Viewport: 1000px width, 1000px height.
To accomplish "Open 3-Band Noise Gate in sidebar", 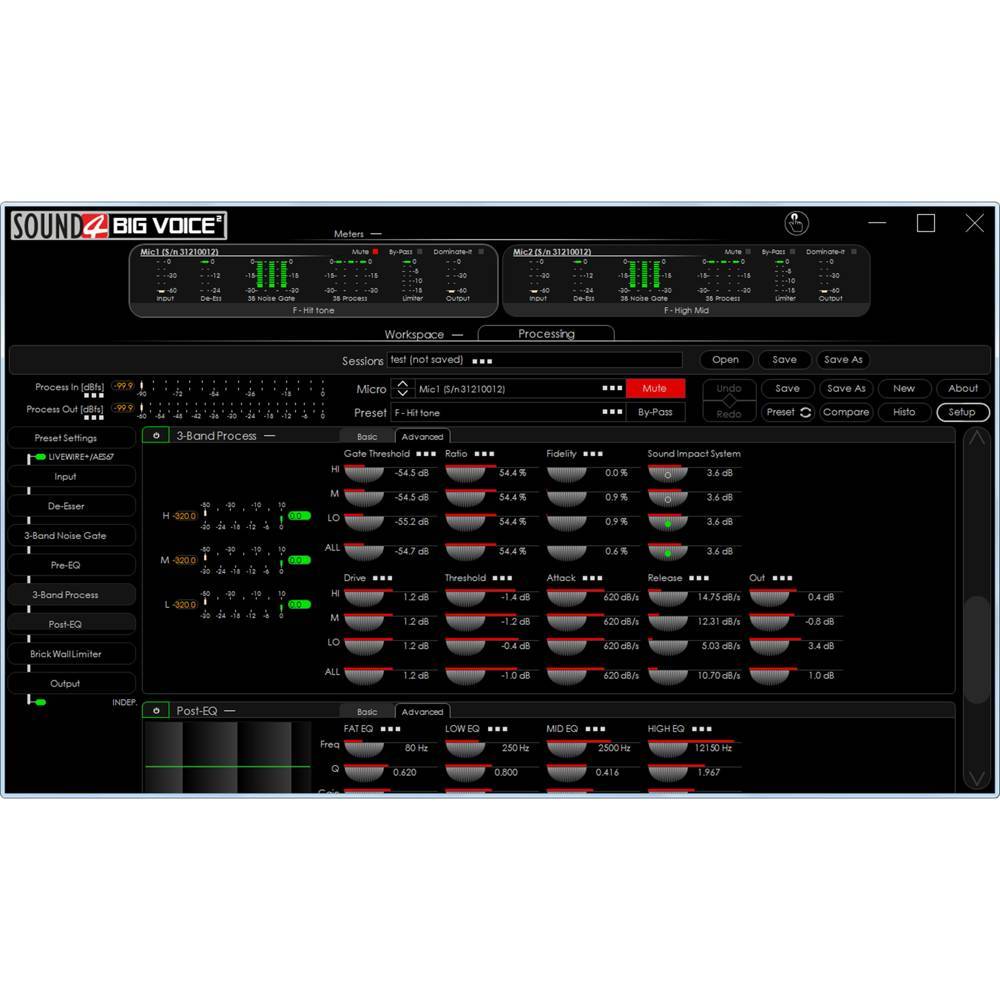I will coord(71,536).
